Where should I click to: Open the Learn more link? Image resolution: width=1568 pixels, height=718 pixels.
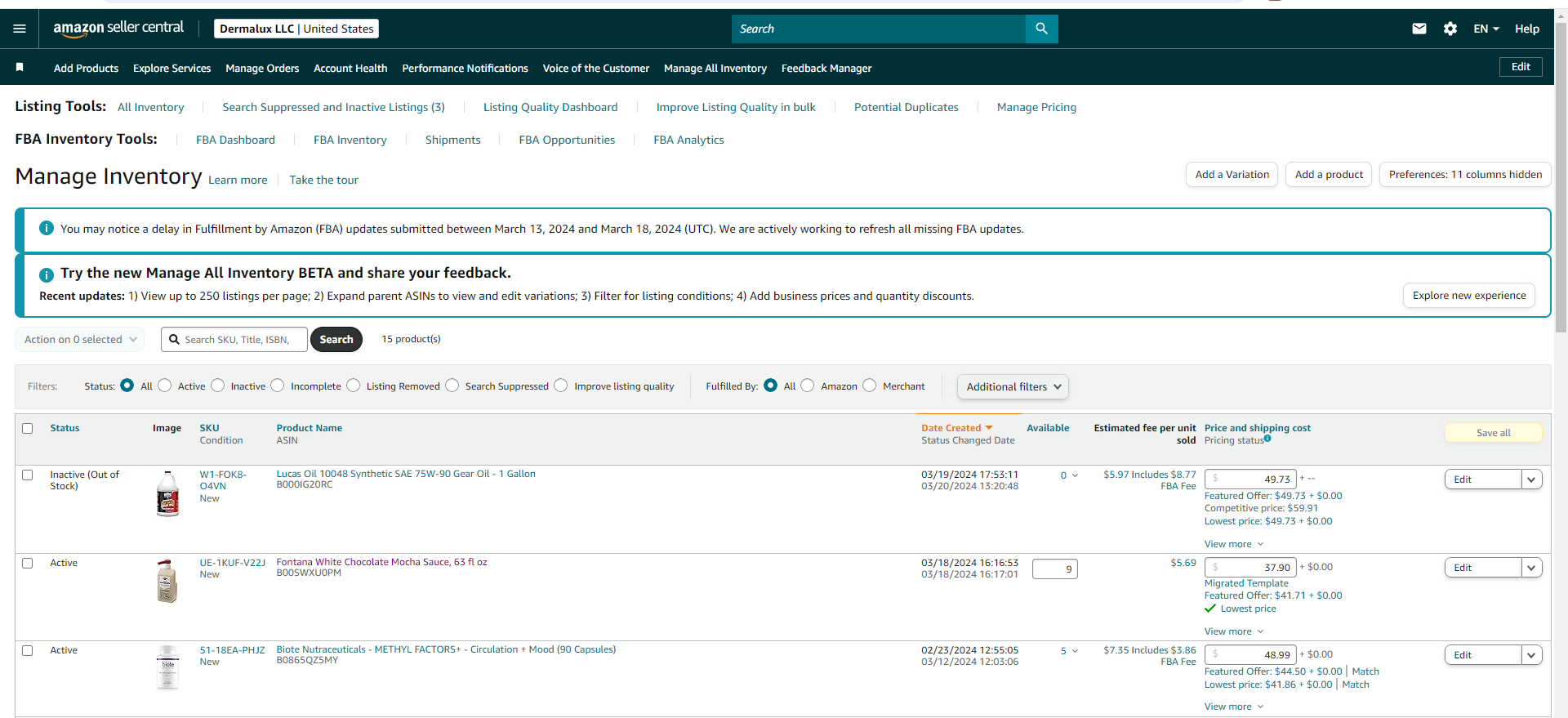pos(238,180)
